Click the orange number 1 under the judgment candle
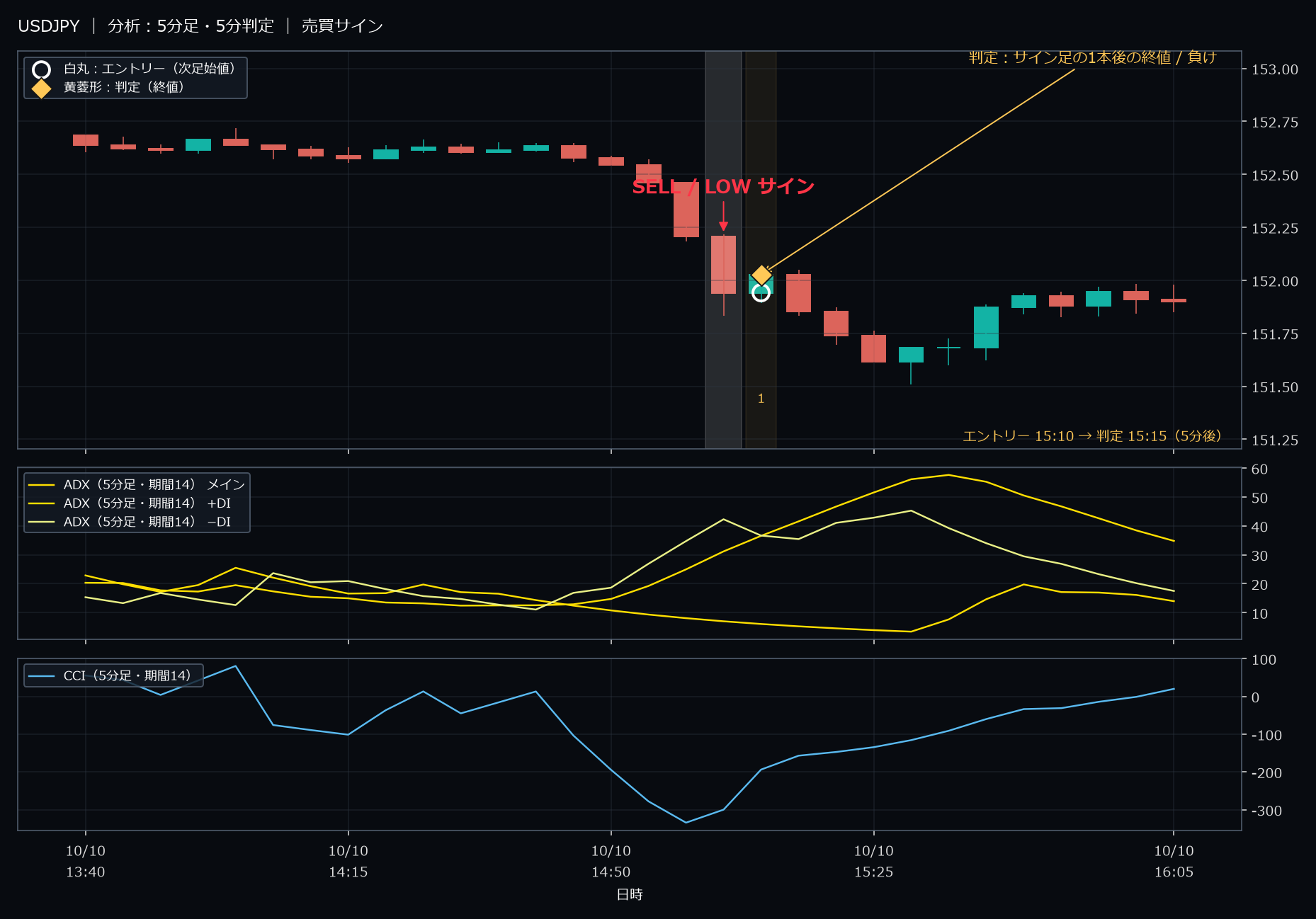This screenshot has height=919, width=1316. coord(761,399)
